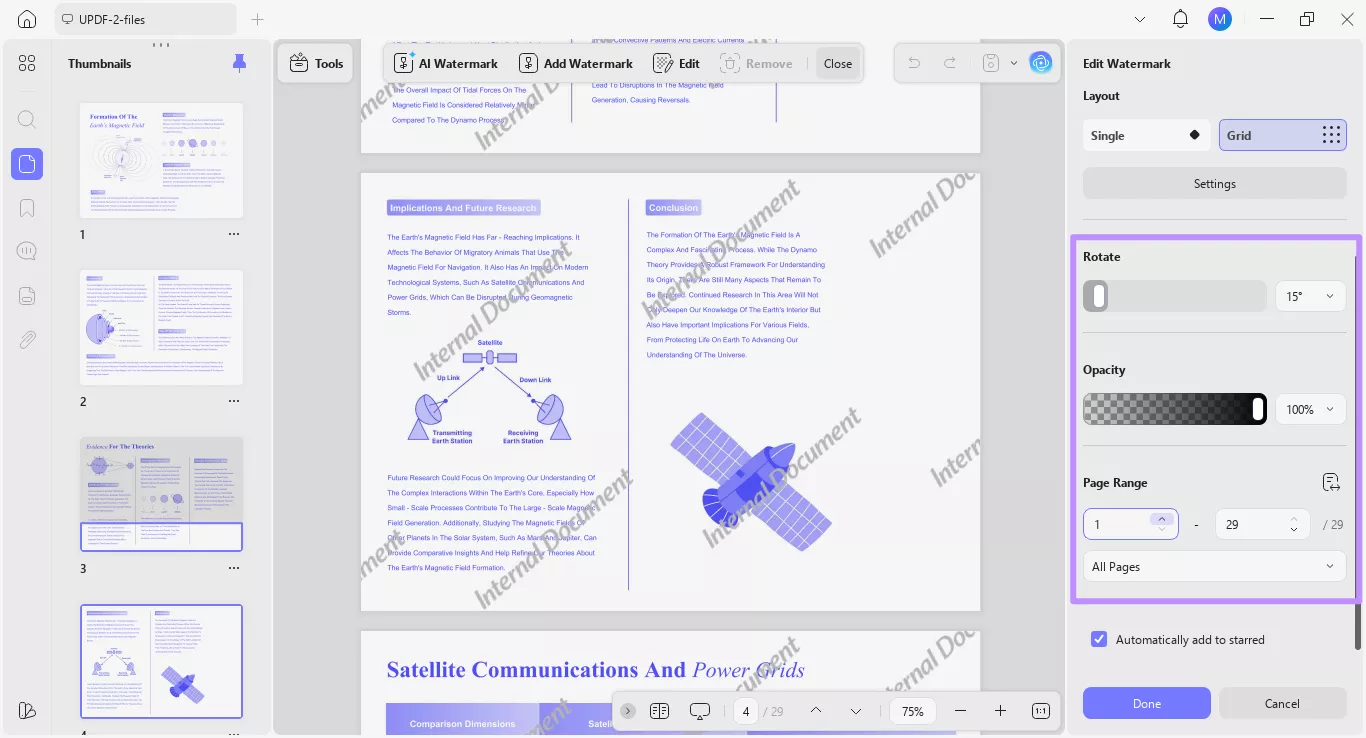Image resolution: width=1366 pixels, height=738 pixels.
Task: Expand the opacity percentage dropdown
Action: [1310, 409]
